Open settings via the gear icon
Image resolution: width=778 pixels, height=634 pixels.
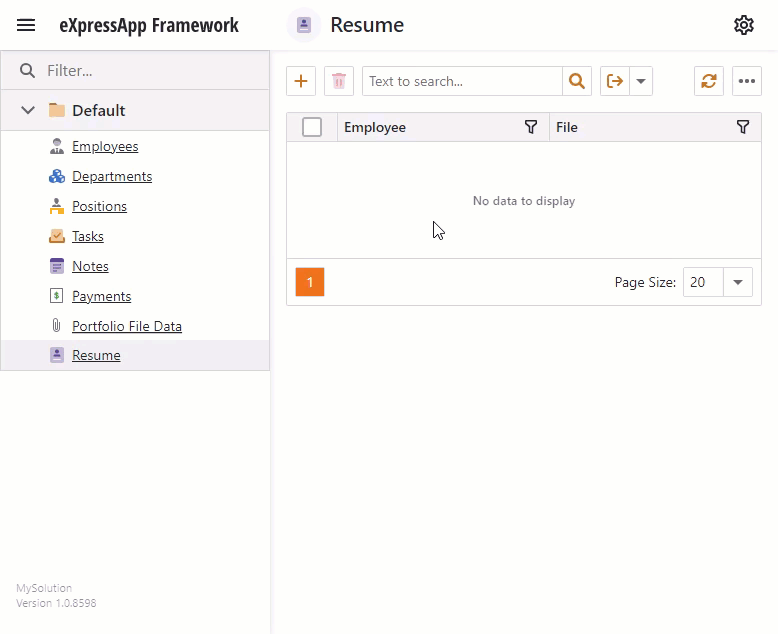(x=744, y=25)
